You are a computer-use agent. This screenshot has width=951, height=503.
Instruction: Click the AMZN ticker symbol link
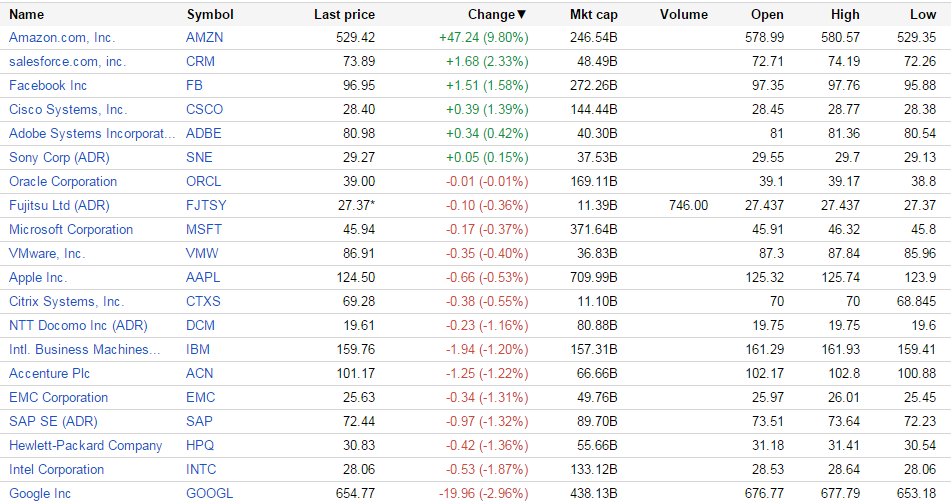[x=204, y=37]
